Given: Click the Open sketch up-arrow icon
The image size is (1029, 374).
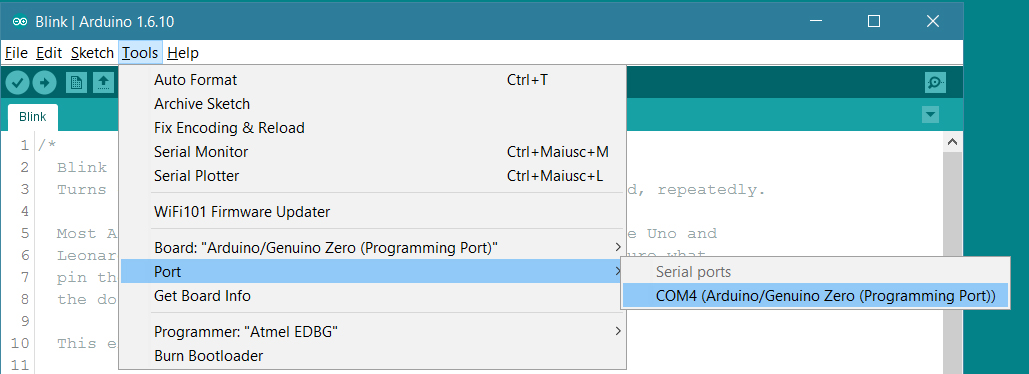Looking at the screenshot, I should [x=104, y=83].
